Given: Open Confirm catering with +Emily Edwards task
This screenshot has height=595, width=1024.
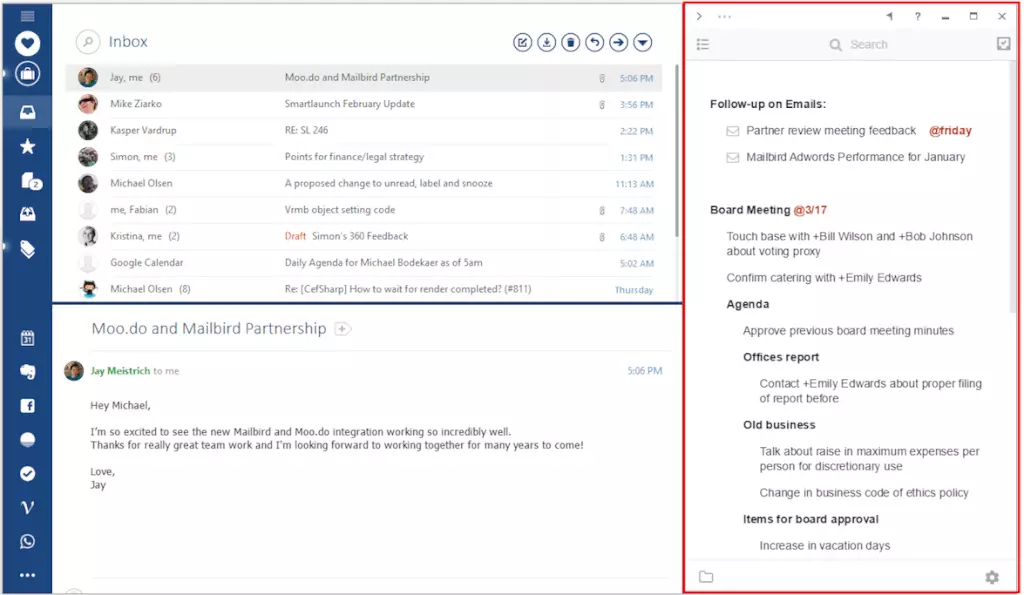Looking at the screenshot, I should coord(824,278).
